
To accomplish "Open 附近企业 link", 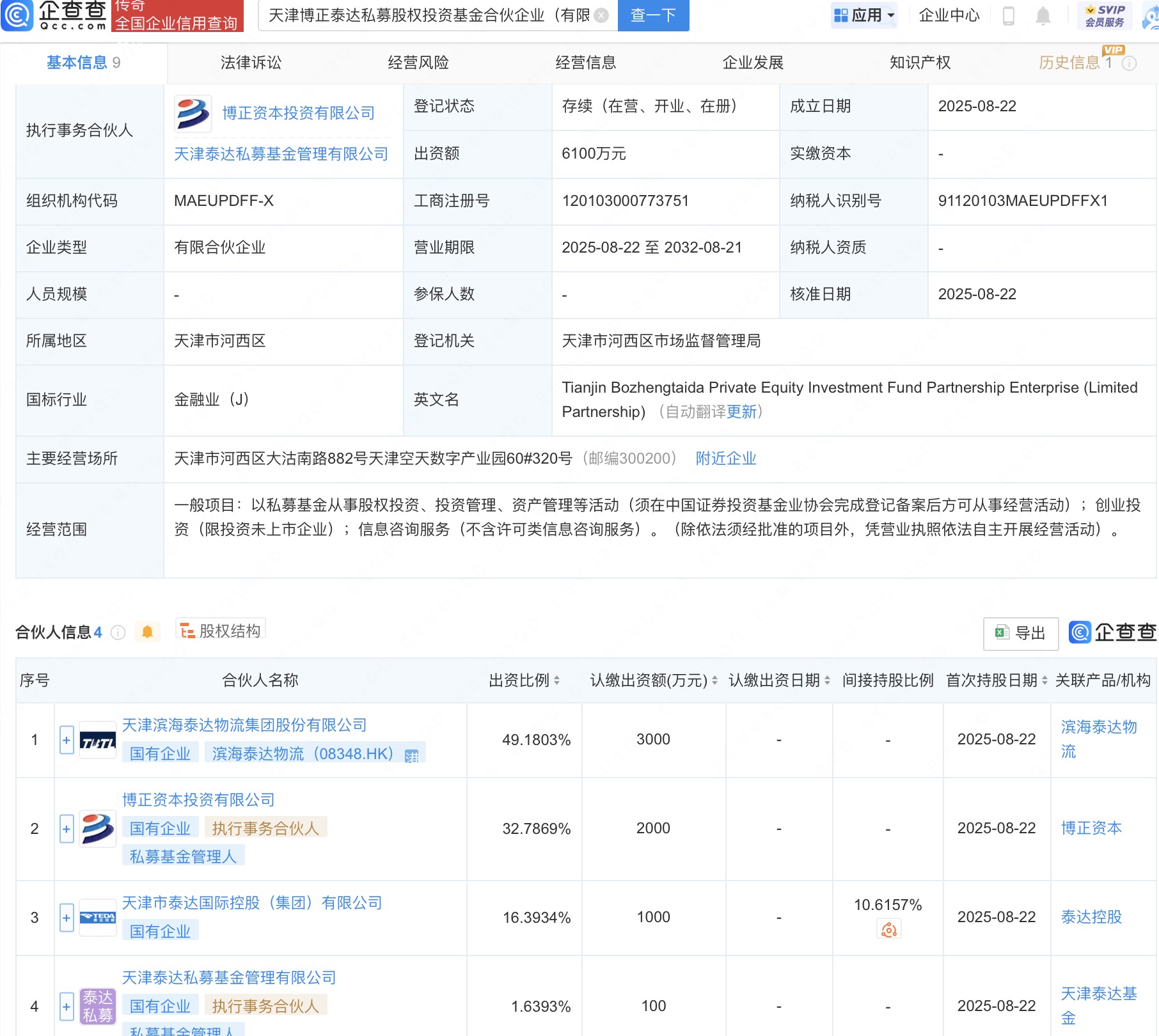I will pyautogui.click(x=726, y=459).
